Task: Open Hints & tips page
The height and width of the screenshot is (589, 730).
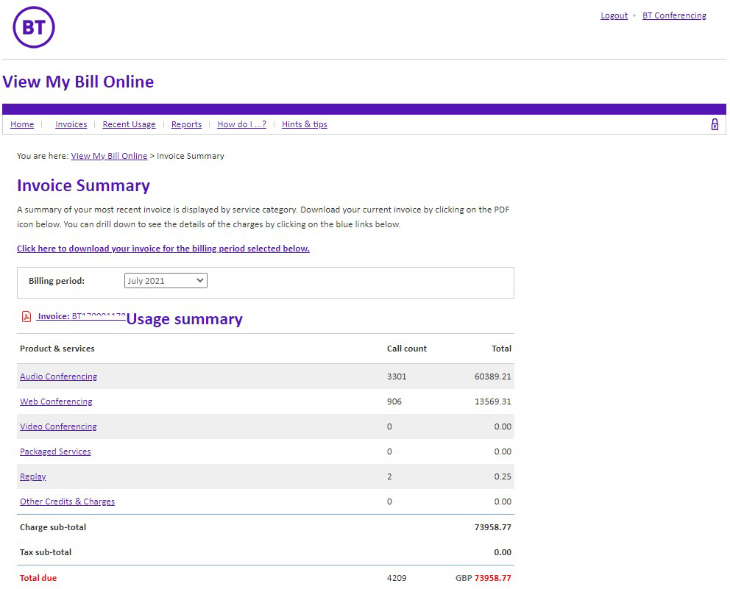Action: pos(304,124)
